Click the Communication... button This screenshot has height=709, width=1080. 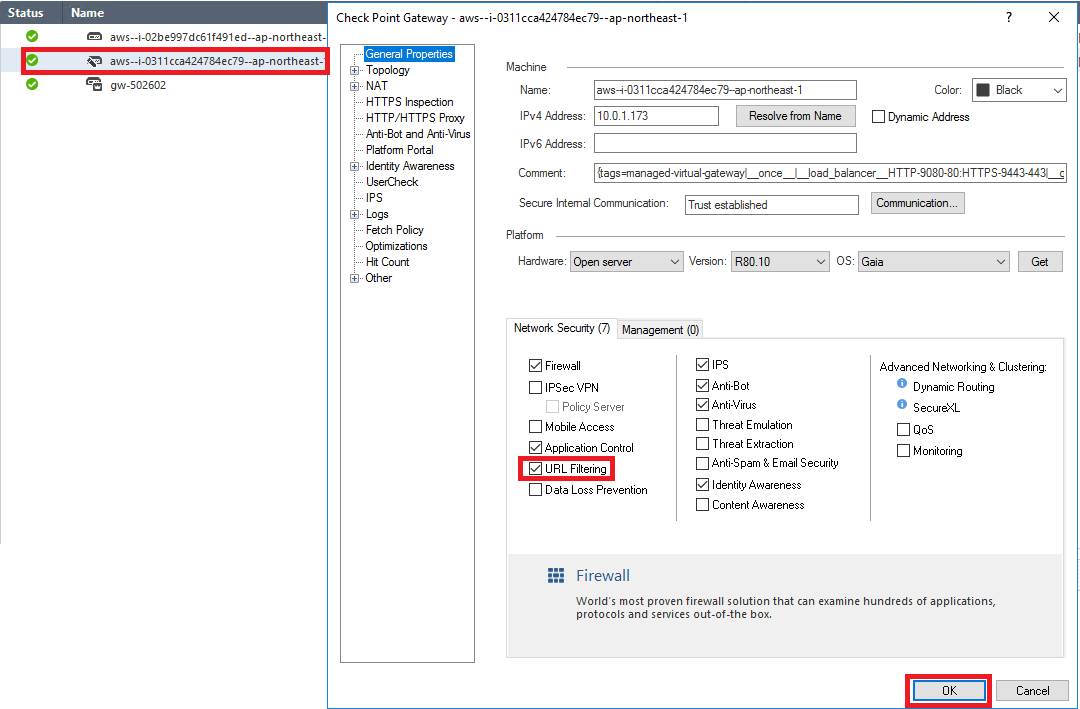[917, 203]
